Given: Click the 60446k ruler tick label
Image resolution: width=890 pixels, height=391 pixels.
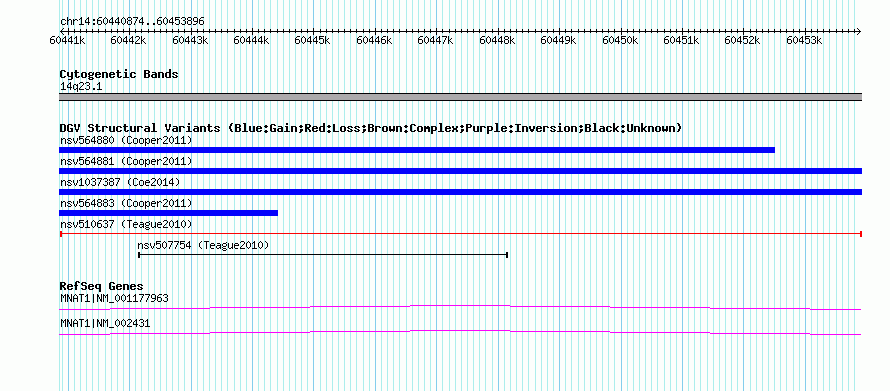Looking at the screenshot, I should point(374,40).
